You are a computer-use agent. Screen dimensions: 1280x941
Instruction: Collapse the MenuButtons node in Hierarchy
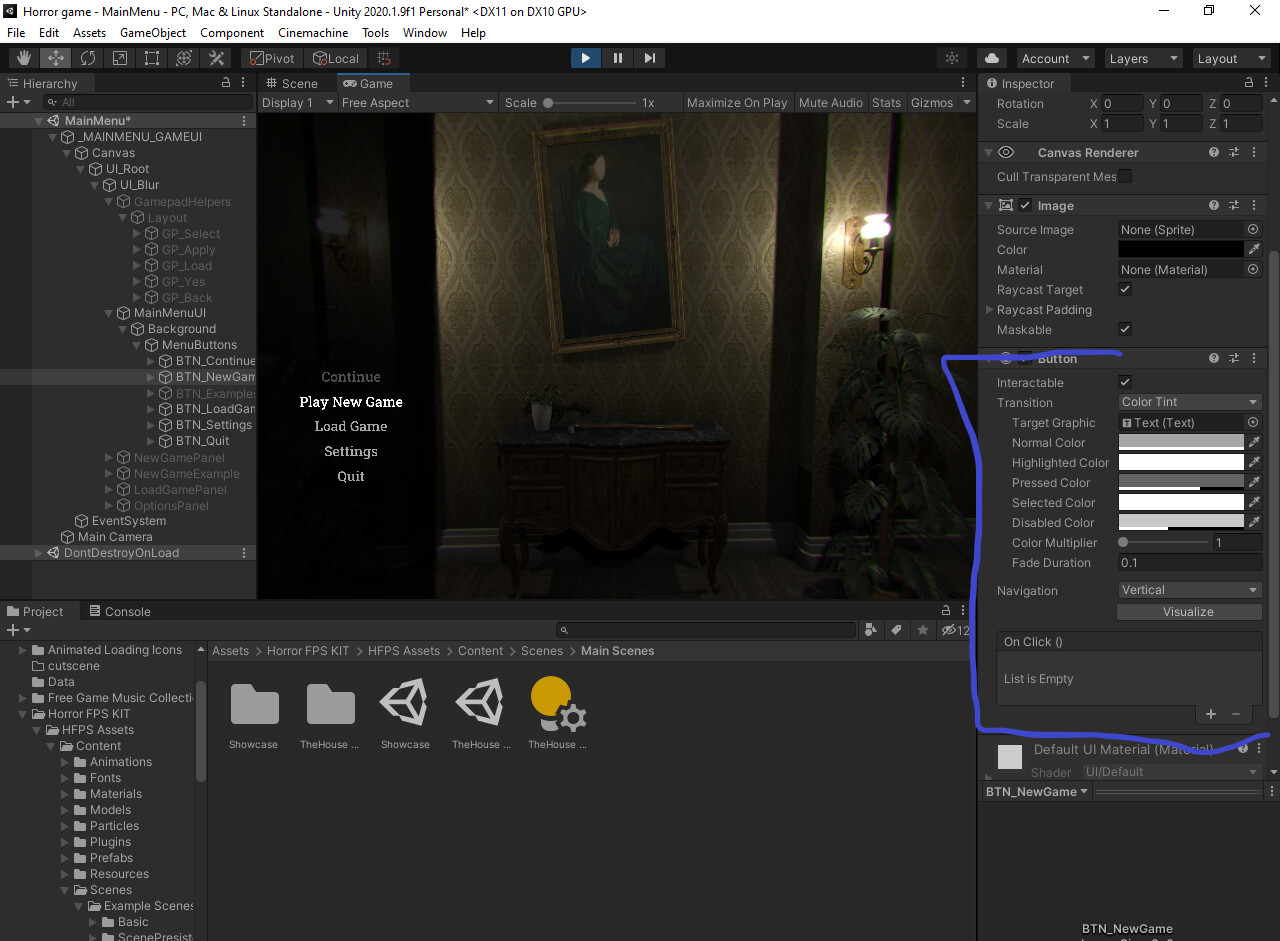(x=135, y=345)
